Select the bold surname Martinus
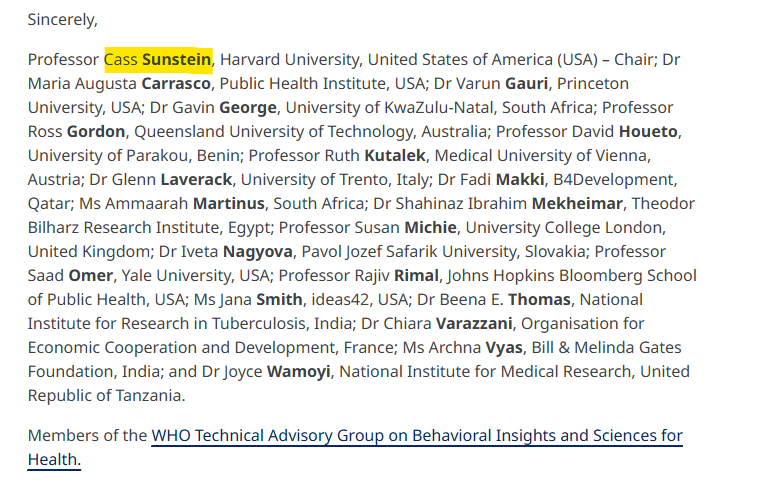The height and width of the screenshot is (484, 760). tap(229, 204)
